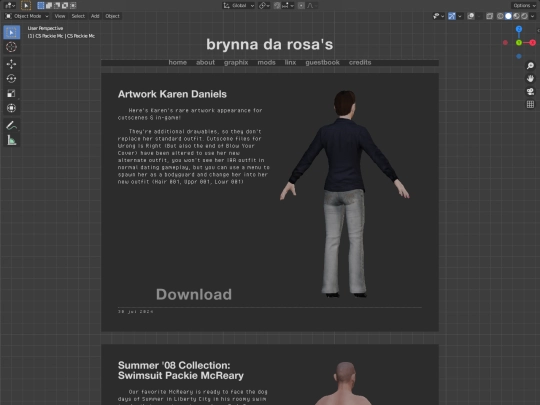Open proportional falloff dropdown
Viewport: 540px width, 405px height.
pyautogui.click(x=311, y=6)
